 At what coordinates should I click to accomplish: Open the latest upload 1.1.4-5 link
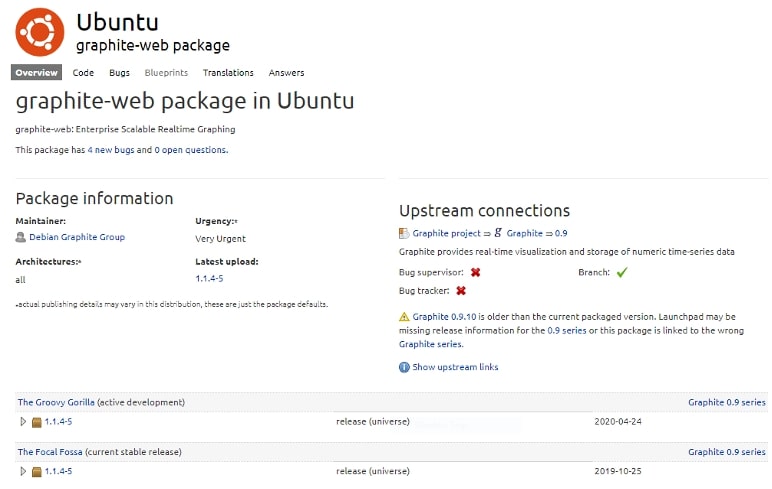(209, 278)
